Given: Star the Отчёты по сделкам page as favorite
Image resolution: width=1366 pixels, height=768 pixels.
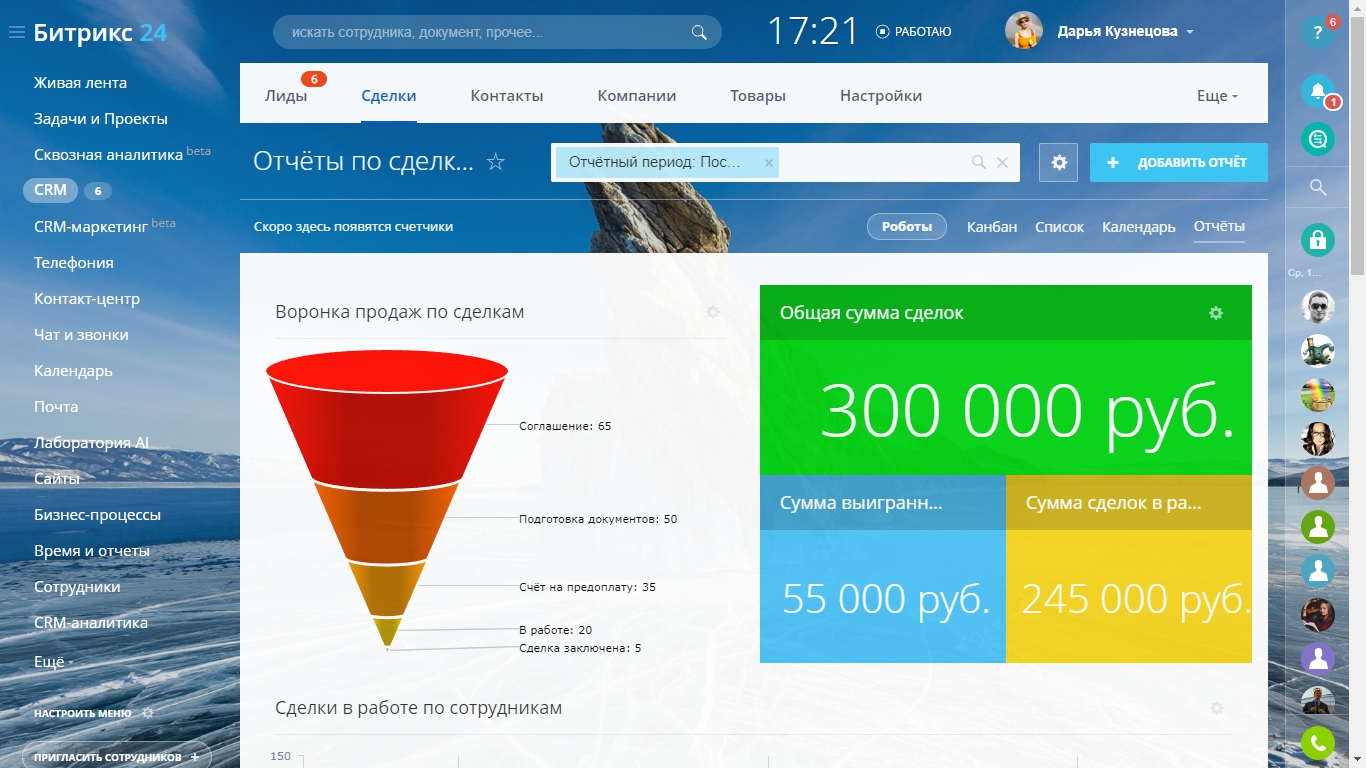Looking at the screenshot, I should (495, 162).
